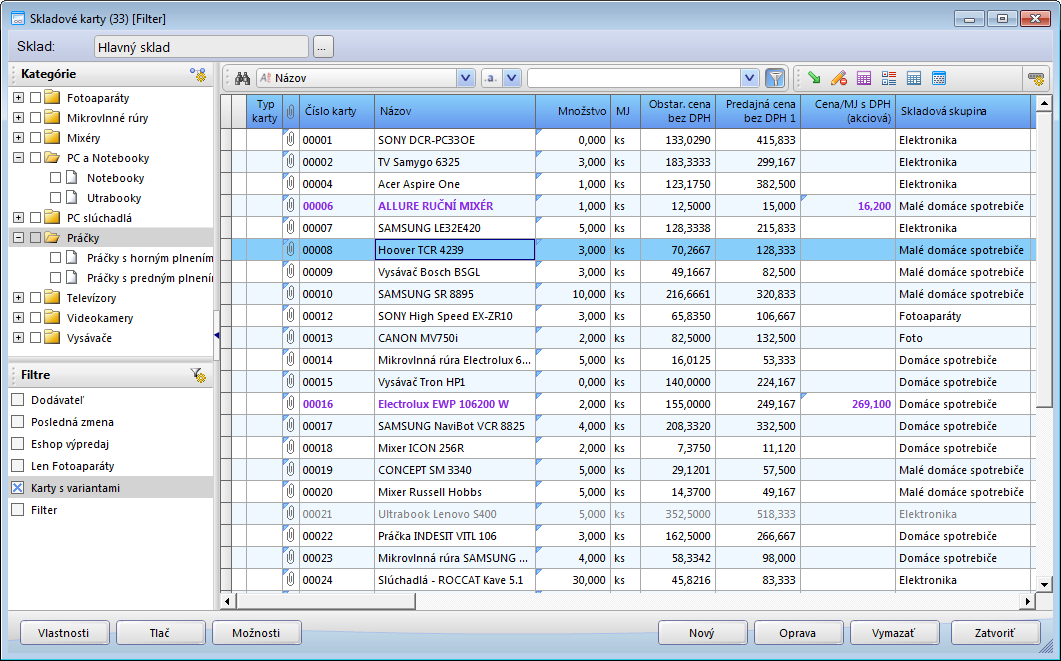Click the Videokamery folder icon

tap(52, 318)
